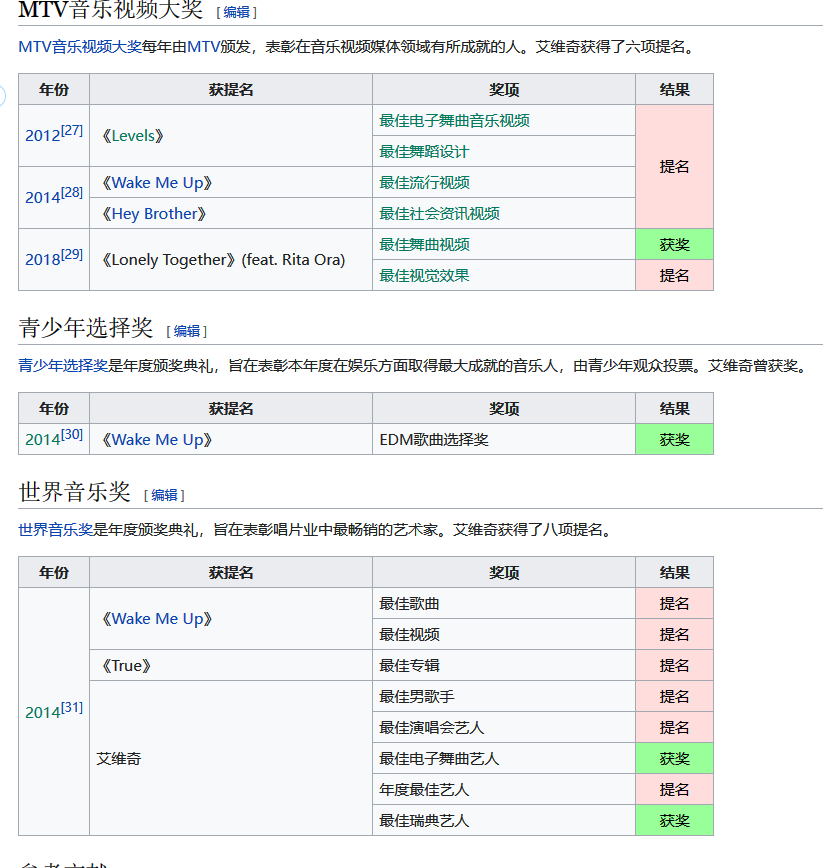823x868 pixels.
Task: Open the 2018 year link
Action: click(43, 260)
